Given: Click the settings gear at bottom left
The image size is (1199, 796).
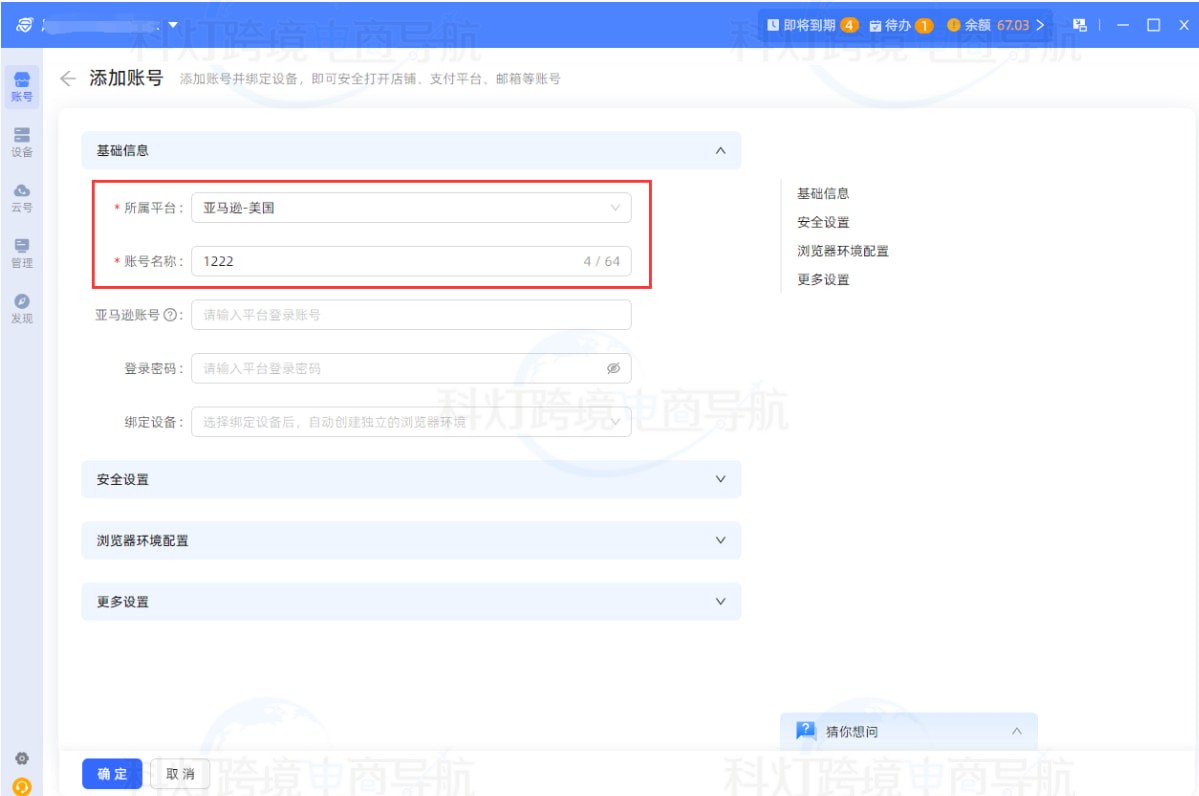Looking at the screenshot, I should coord(20,757).
